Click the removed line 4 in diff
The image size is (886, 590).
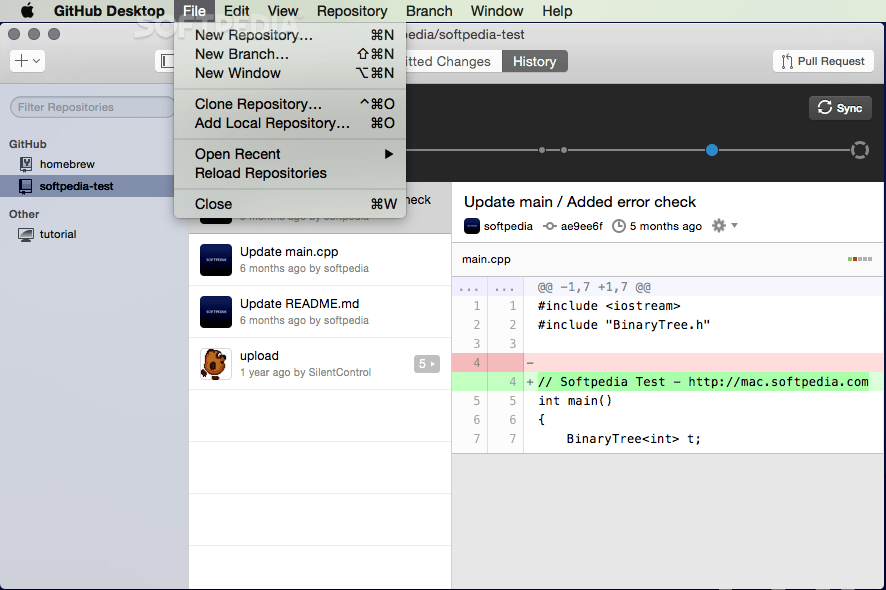pyautogui.click(x=667, y=363)
